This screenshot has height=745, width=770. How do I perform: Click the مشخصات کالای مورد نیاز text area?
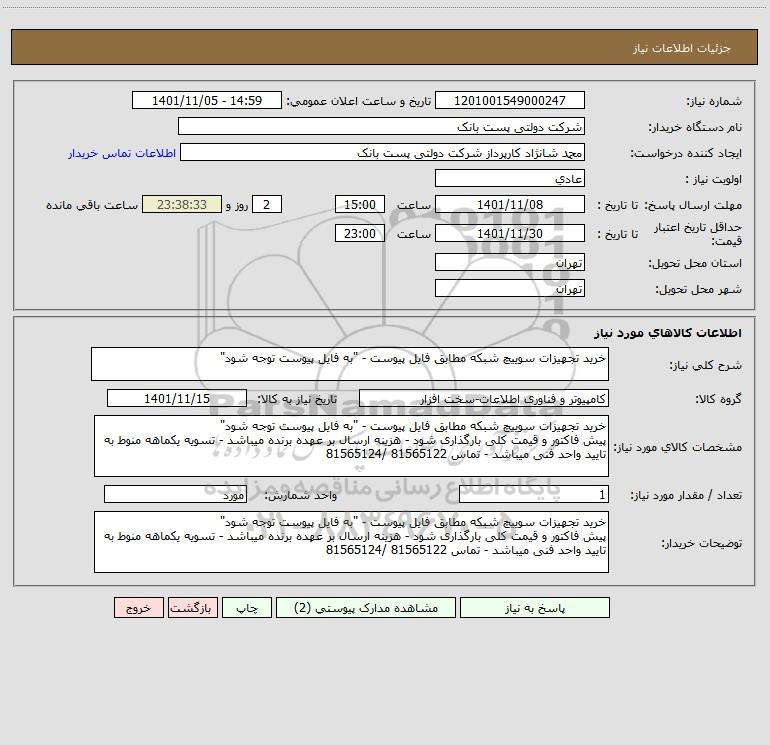(351, 446)
